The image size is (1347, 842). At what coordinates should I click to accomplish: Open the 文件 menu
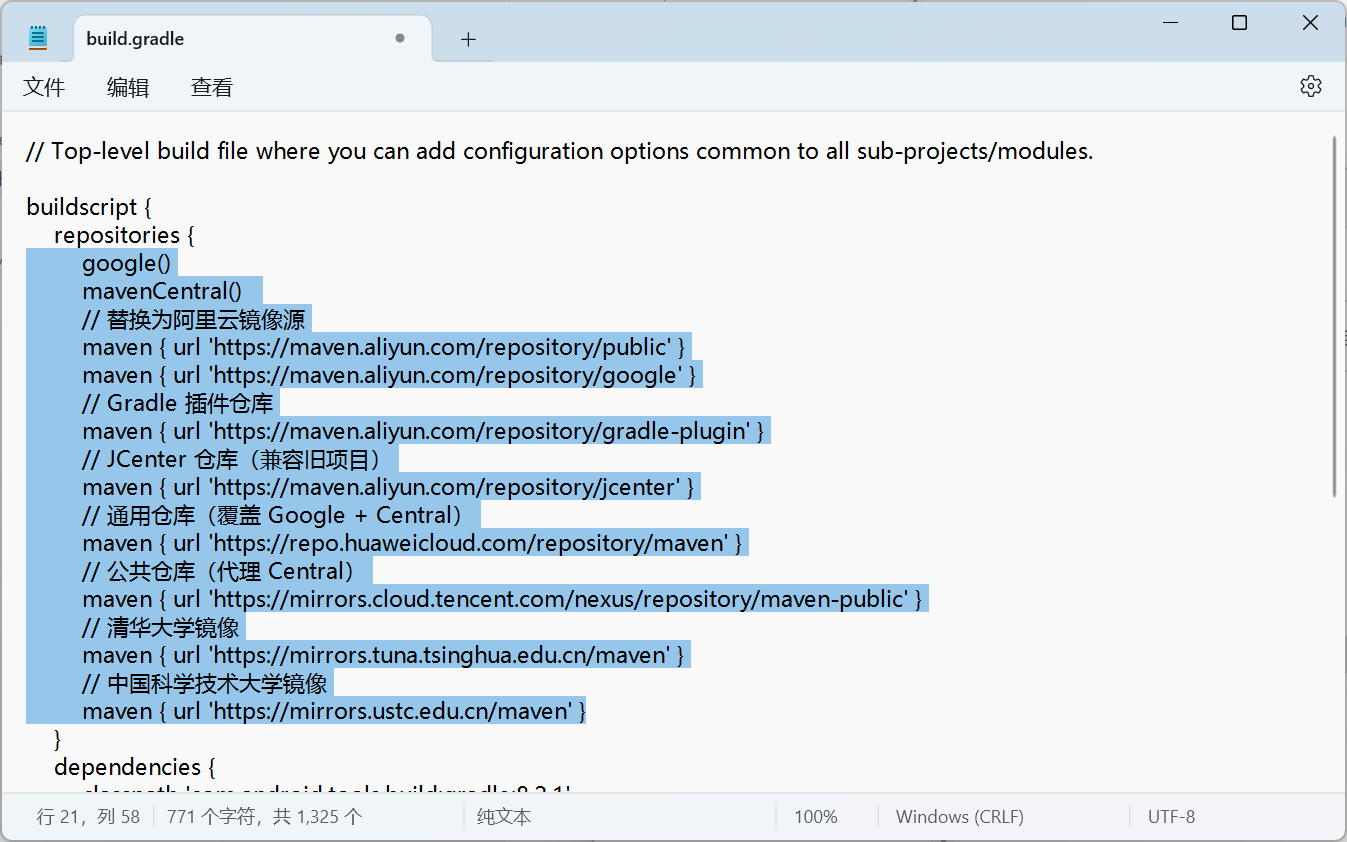click(44, 87)
